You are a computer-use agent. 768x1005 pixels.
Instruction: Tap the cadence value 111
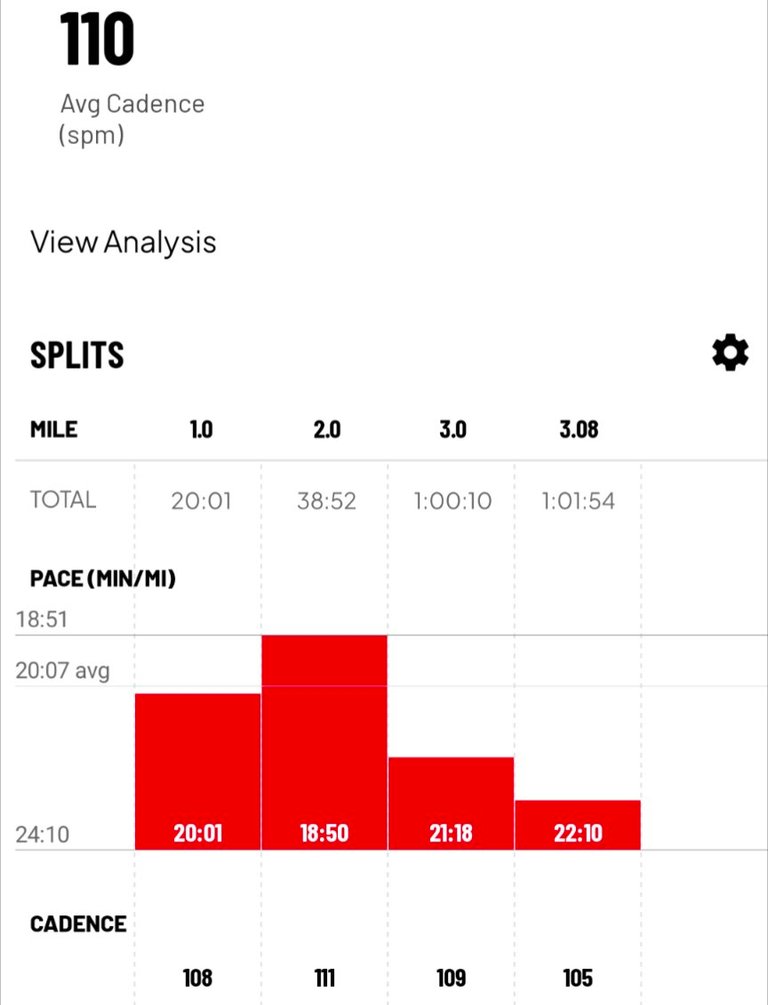click(x=324, y=977)
